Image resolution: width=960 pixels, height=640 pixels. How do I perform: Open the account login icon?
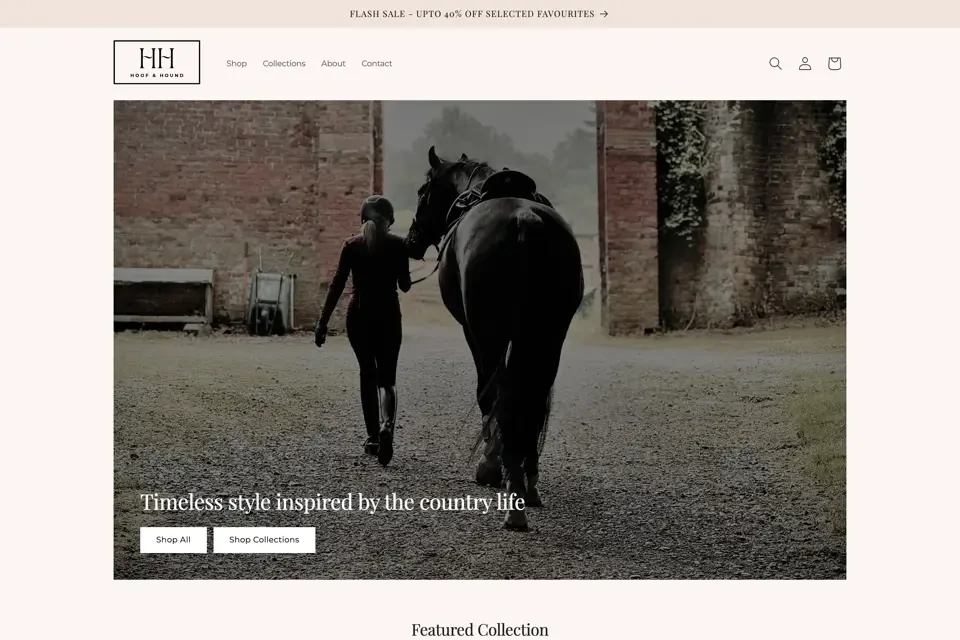(804, 63)
